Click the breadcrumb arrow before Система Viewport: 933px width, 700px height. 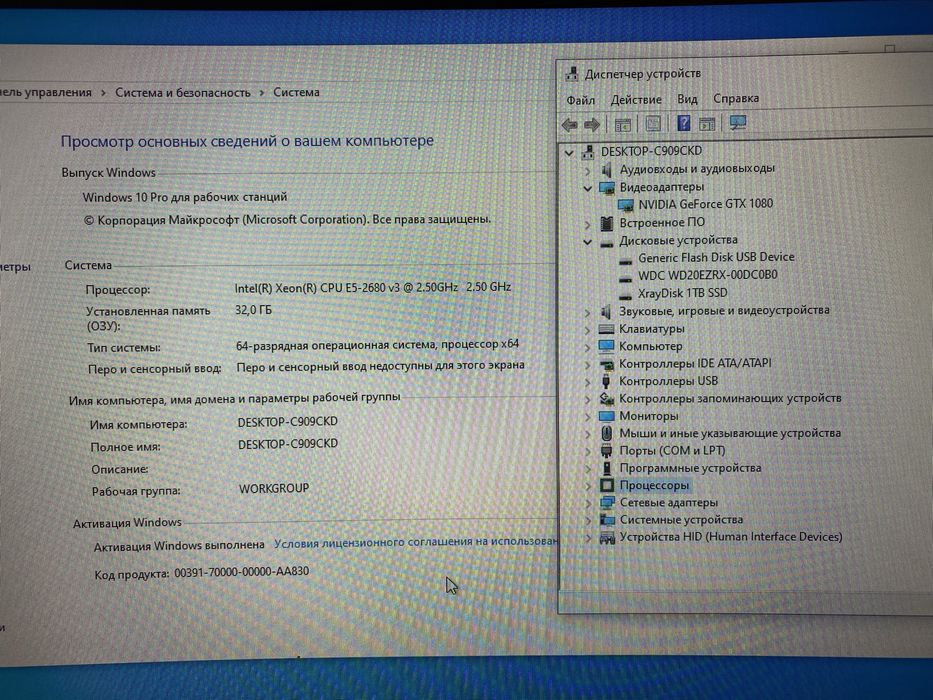tap(262, 93)
